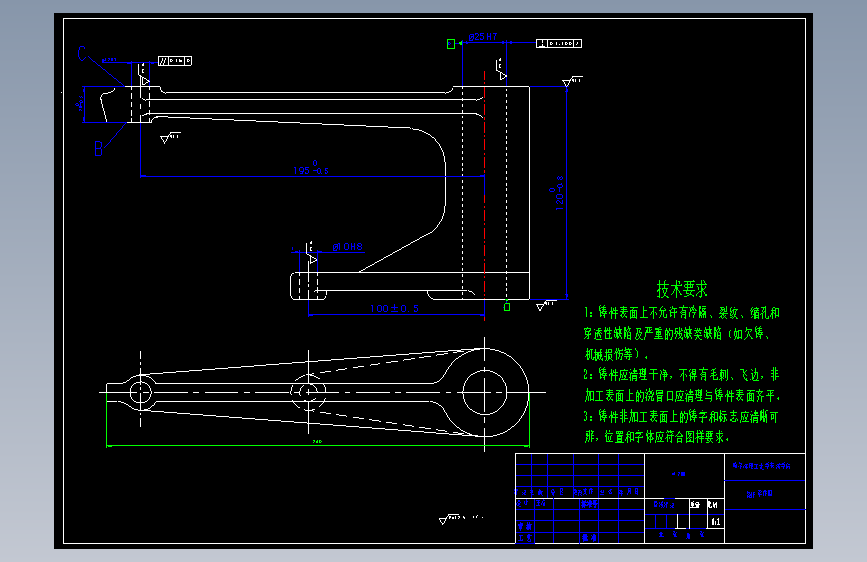Select the 195 length dimension text
This screenshot has width=867, height=562.
(311, 168)
